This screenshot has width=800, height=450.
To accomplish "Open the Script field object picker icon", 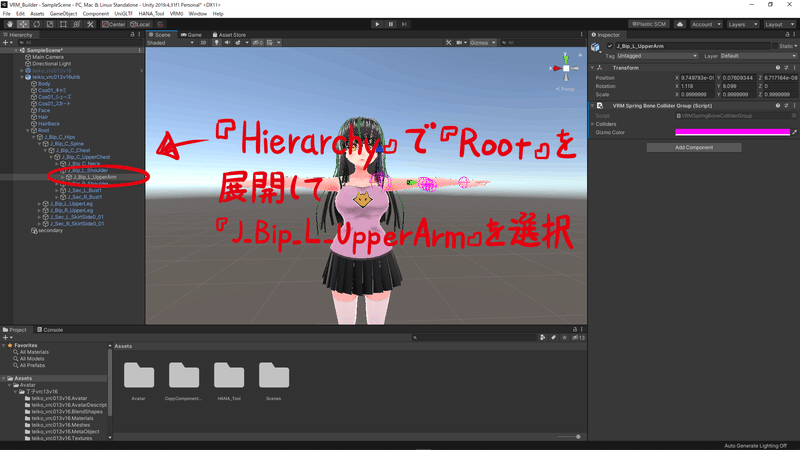I will (x=794, y=116).
